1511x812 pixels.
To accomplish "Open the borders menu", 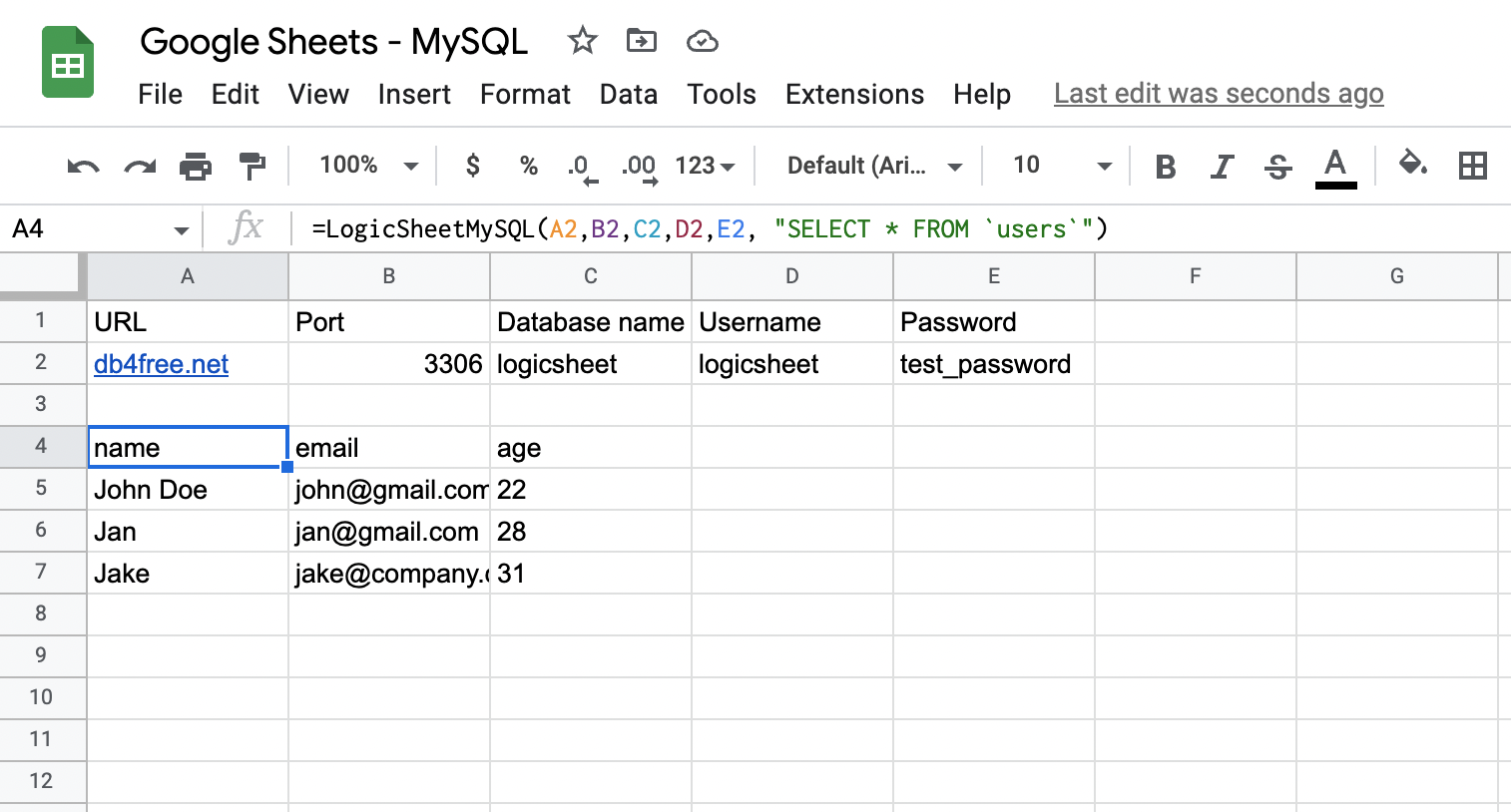I will click(x=1473, y=166).
